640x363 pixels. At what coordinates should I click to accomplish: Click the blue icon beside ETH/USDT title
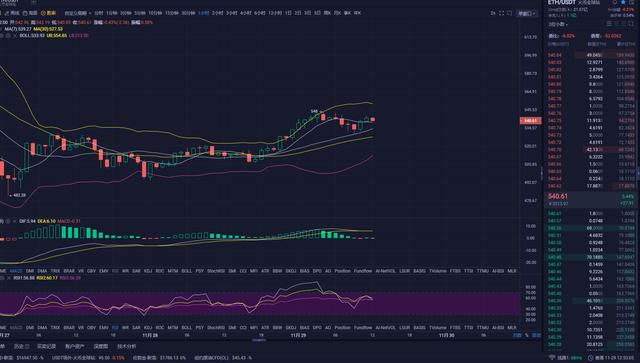[623, 2]
